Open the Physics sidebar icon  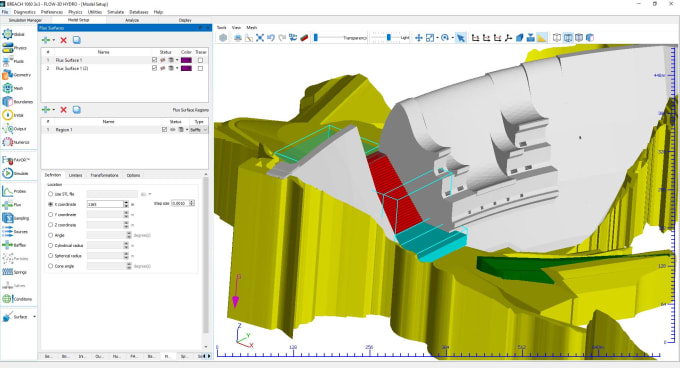[x=8, y=48]
